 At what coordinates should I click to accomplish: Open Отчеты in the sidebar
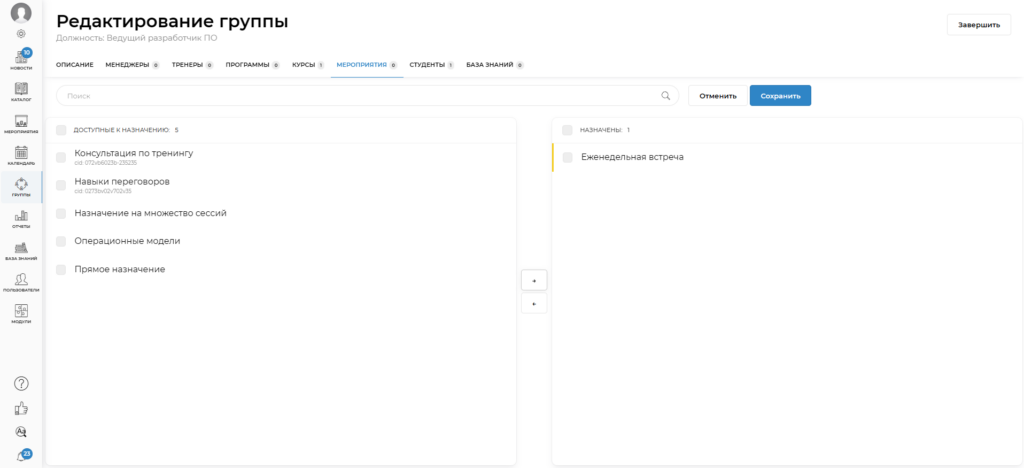point(21,219)
